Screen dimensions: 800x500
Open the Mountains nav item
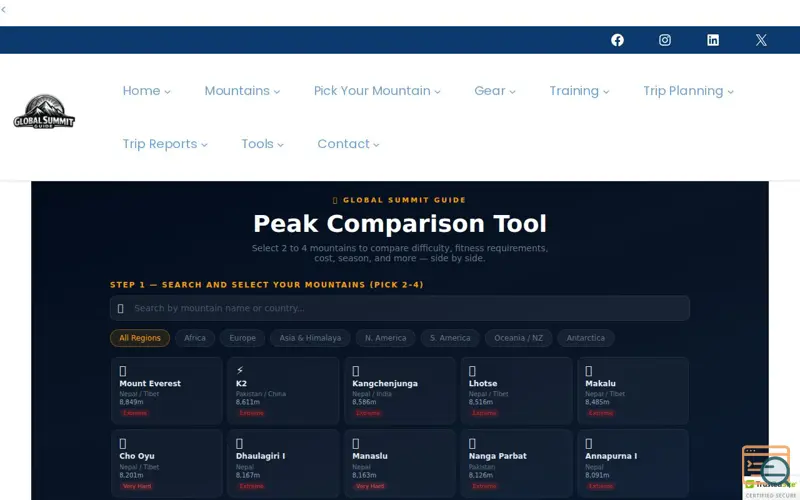[x=237, y=91]
